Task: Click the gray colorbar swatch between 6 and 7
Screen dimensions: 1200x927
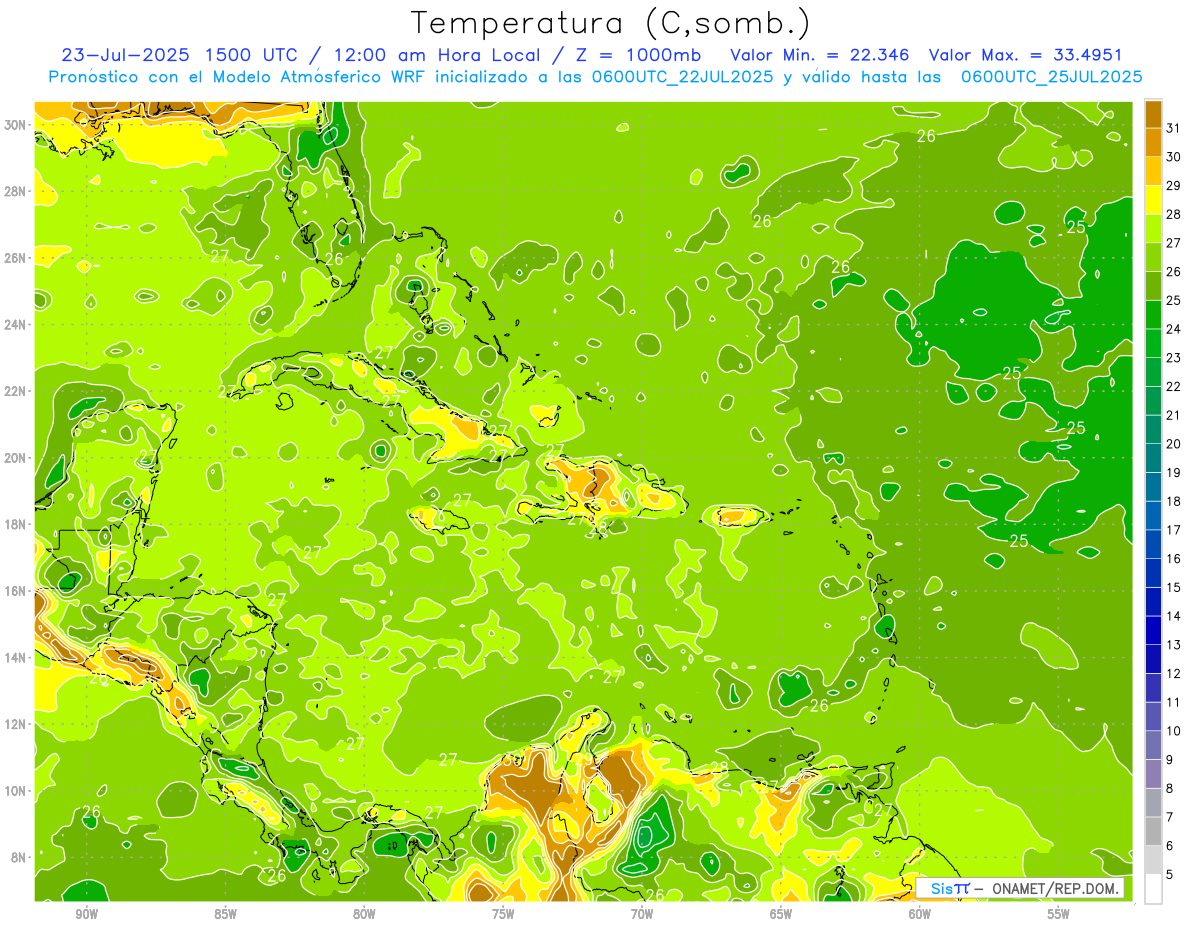Action: pyautogui.click(x=1153, y=831)
